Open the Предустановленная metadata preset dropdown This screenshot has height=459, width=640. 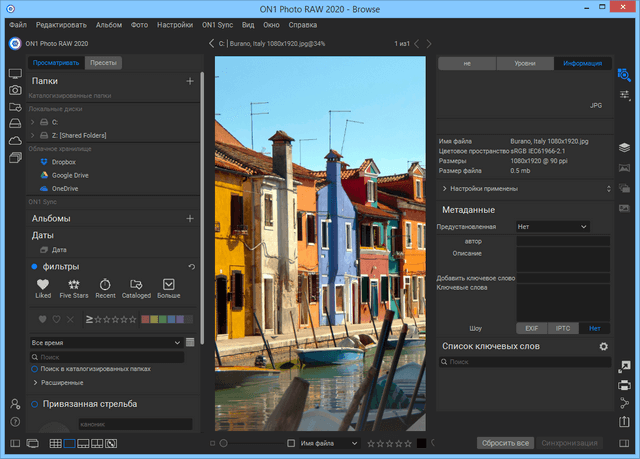click(x=552, y=227)
